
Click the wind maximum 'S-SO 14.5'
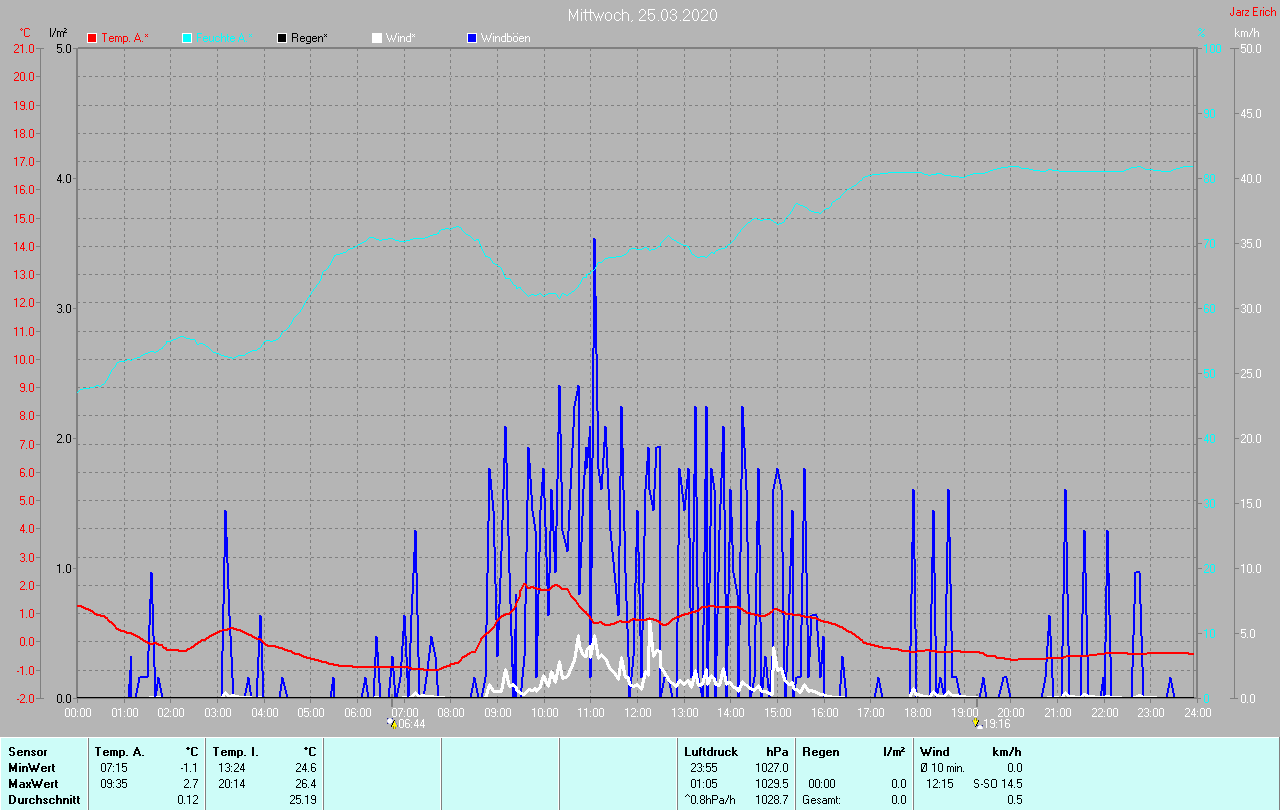(x=997, y=784)
